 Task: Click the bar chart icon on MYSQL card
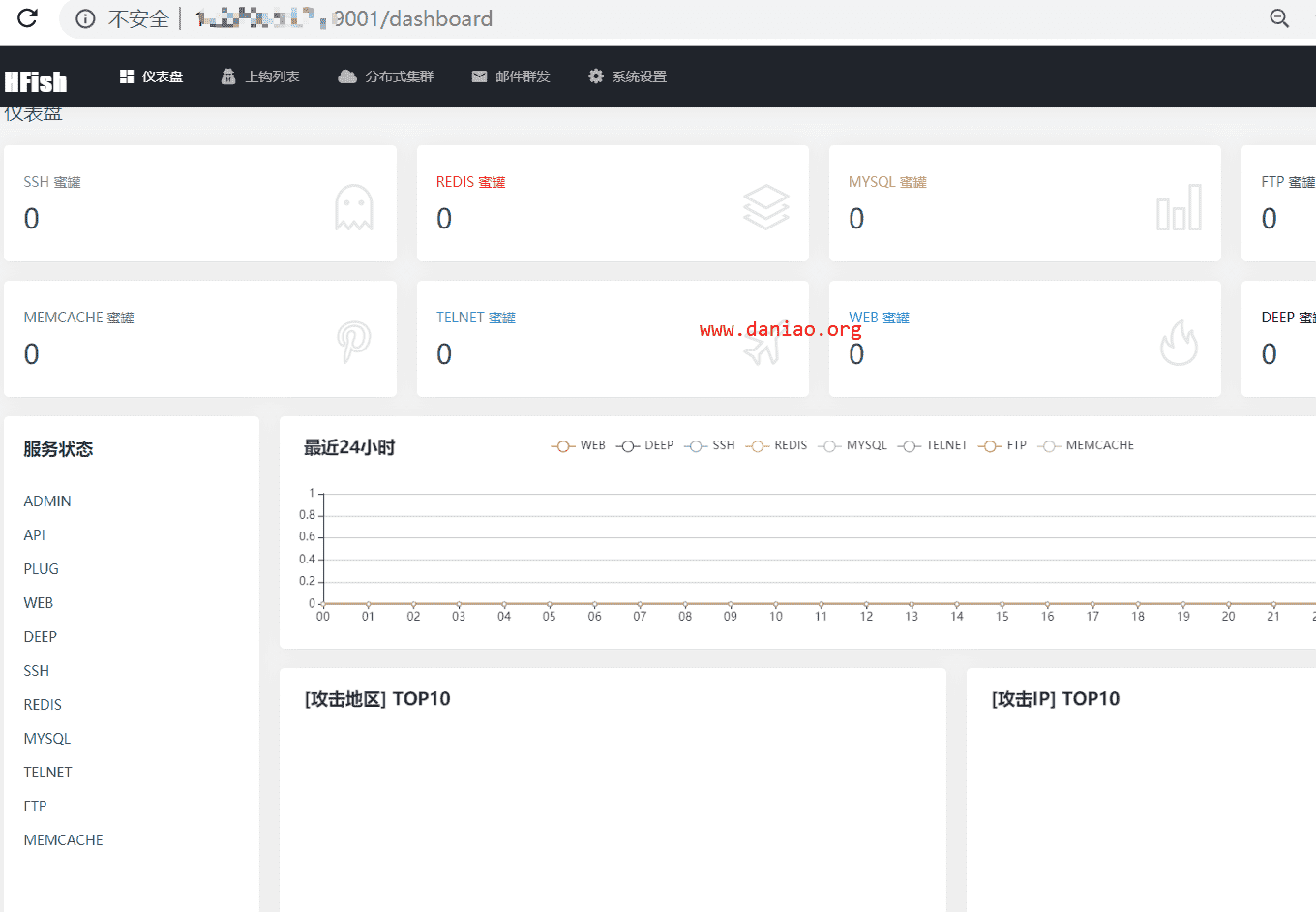coord(1180,207)
